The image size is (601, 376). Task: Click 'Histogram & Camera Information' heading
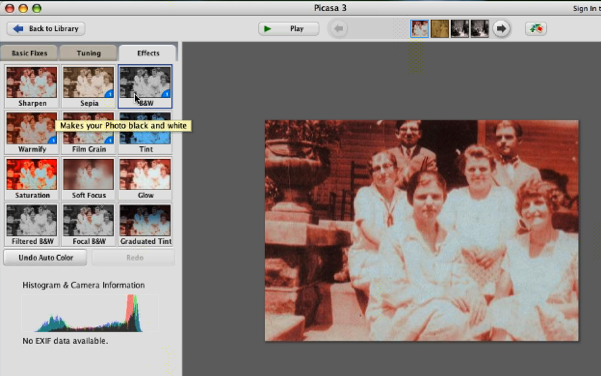(x=84, y=285)
